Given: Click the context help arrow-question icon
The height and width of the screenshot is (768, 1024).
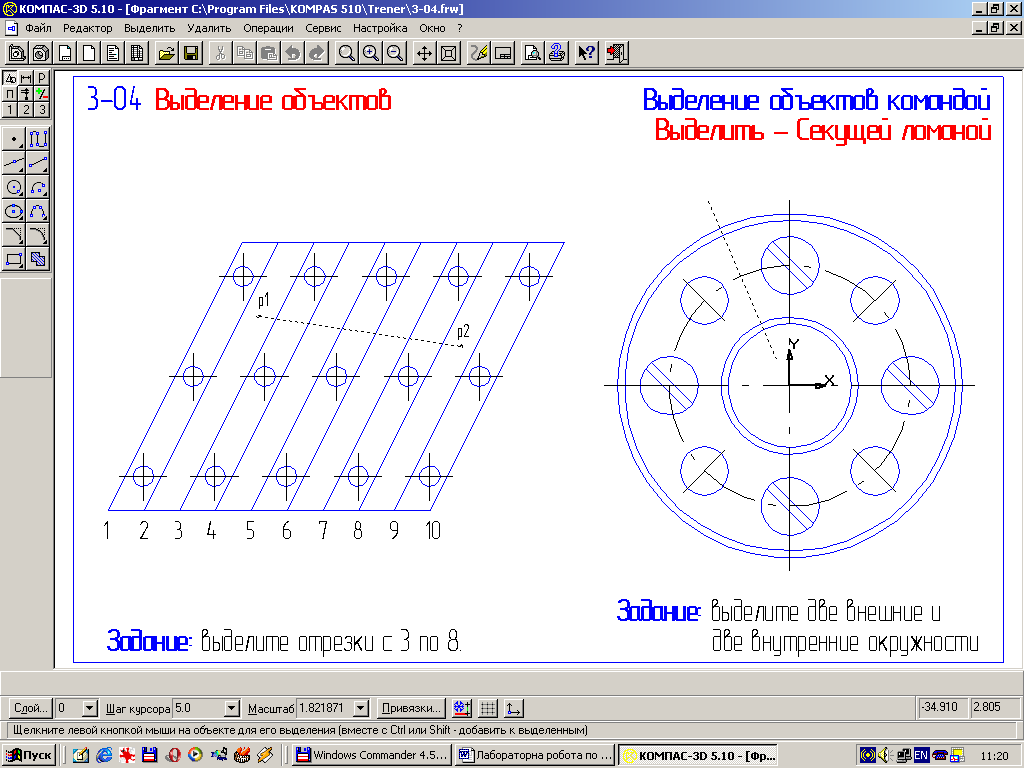Looking at the screenshot, I should 586,53.
